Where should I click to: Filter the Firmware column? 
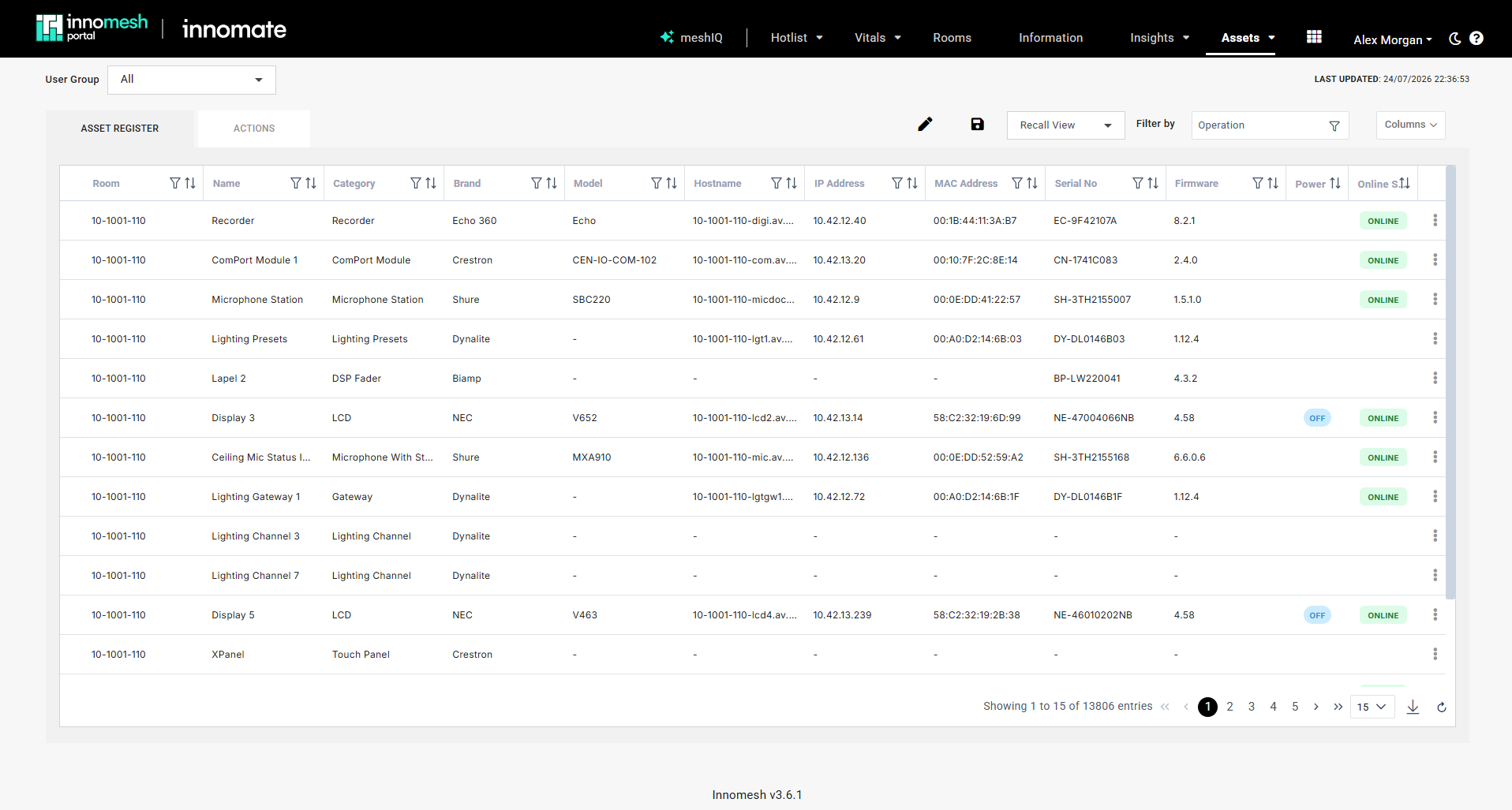tap(1258, 183)
